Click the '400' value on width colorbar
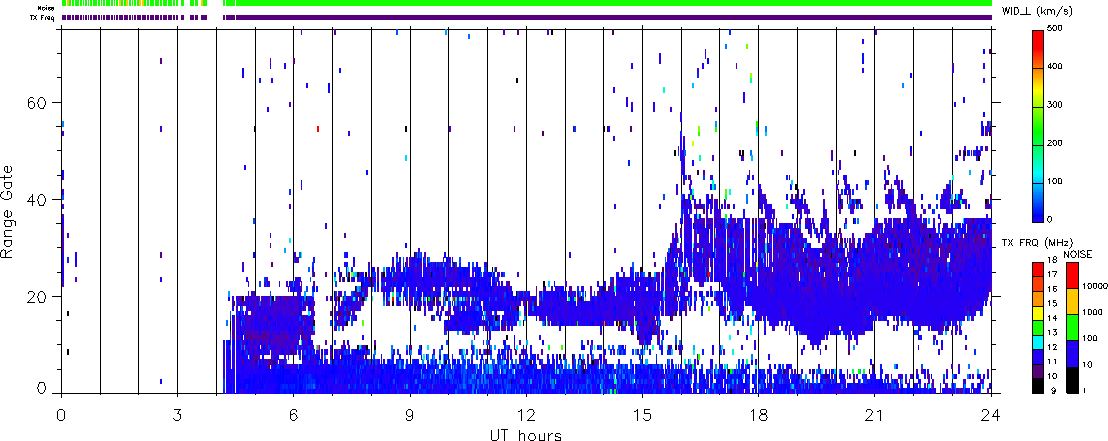This screenshot has width=1108, height=441. pos(1054,66)
